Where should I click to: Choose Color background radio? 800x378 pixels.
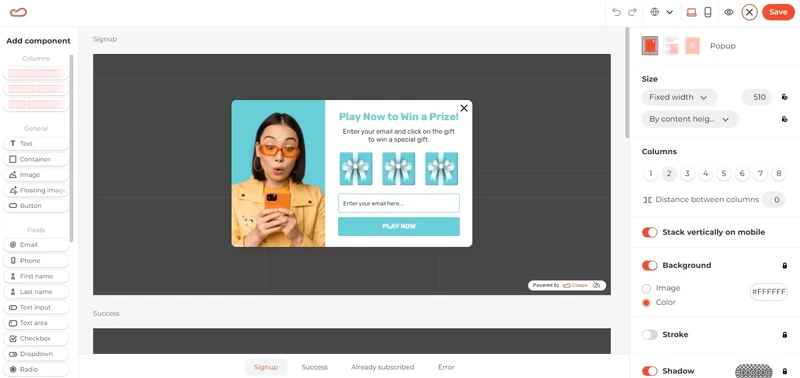646,303
